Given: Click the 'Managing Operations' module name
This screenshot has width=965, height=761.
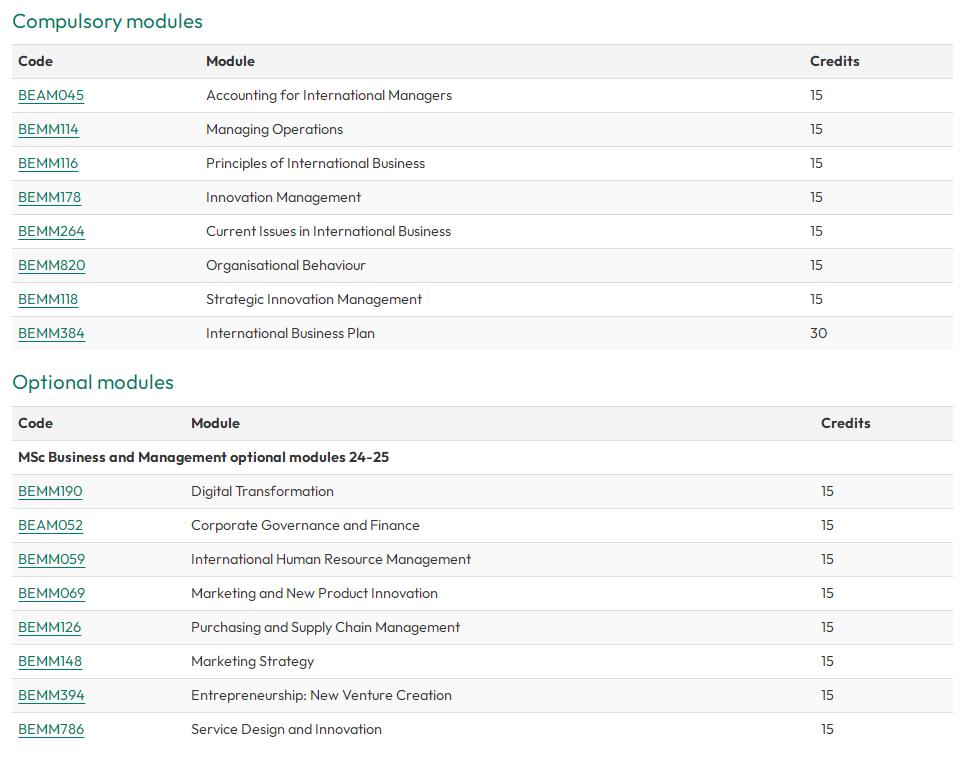Looking at the screenshot, I should pyautogui.click(x=274, y=129).
